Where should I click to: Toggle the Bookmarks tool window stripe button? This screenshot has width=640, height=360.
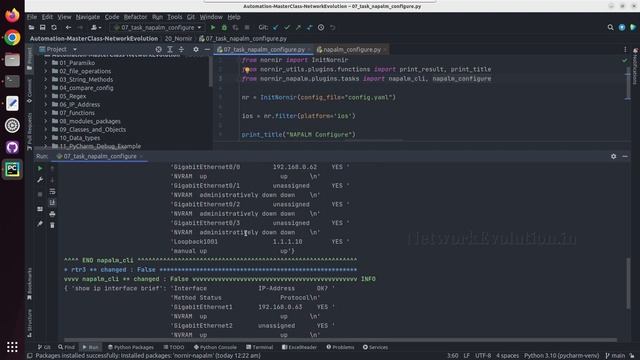coord(29,283)
